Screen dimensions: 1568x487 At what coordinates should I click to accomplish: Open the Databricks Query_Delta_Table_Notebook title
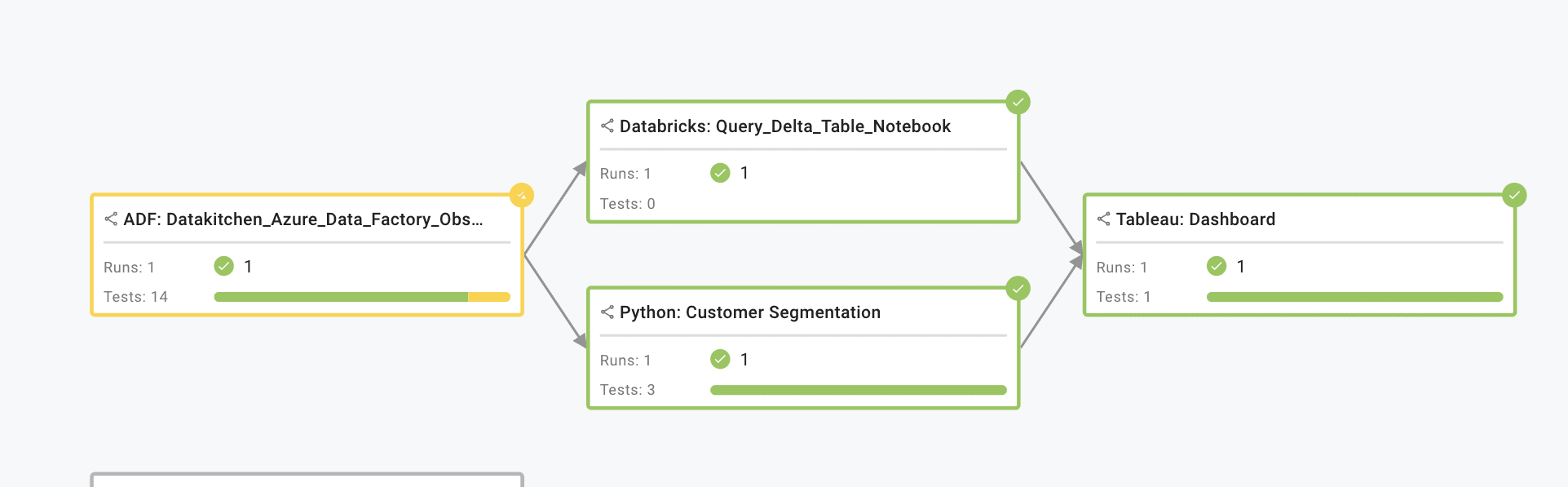[784, 126]
